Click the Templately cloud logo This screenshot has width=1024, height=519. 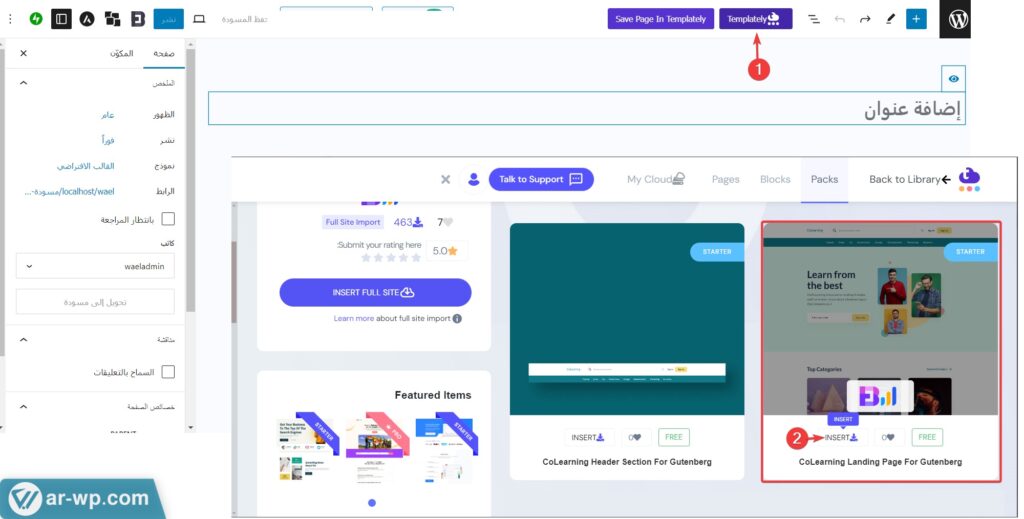(x=969, y=180)
